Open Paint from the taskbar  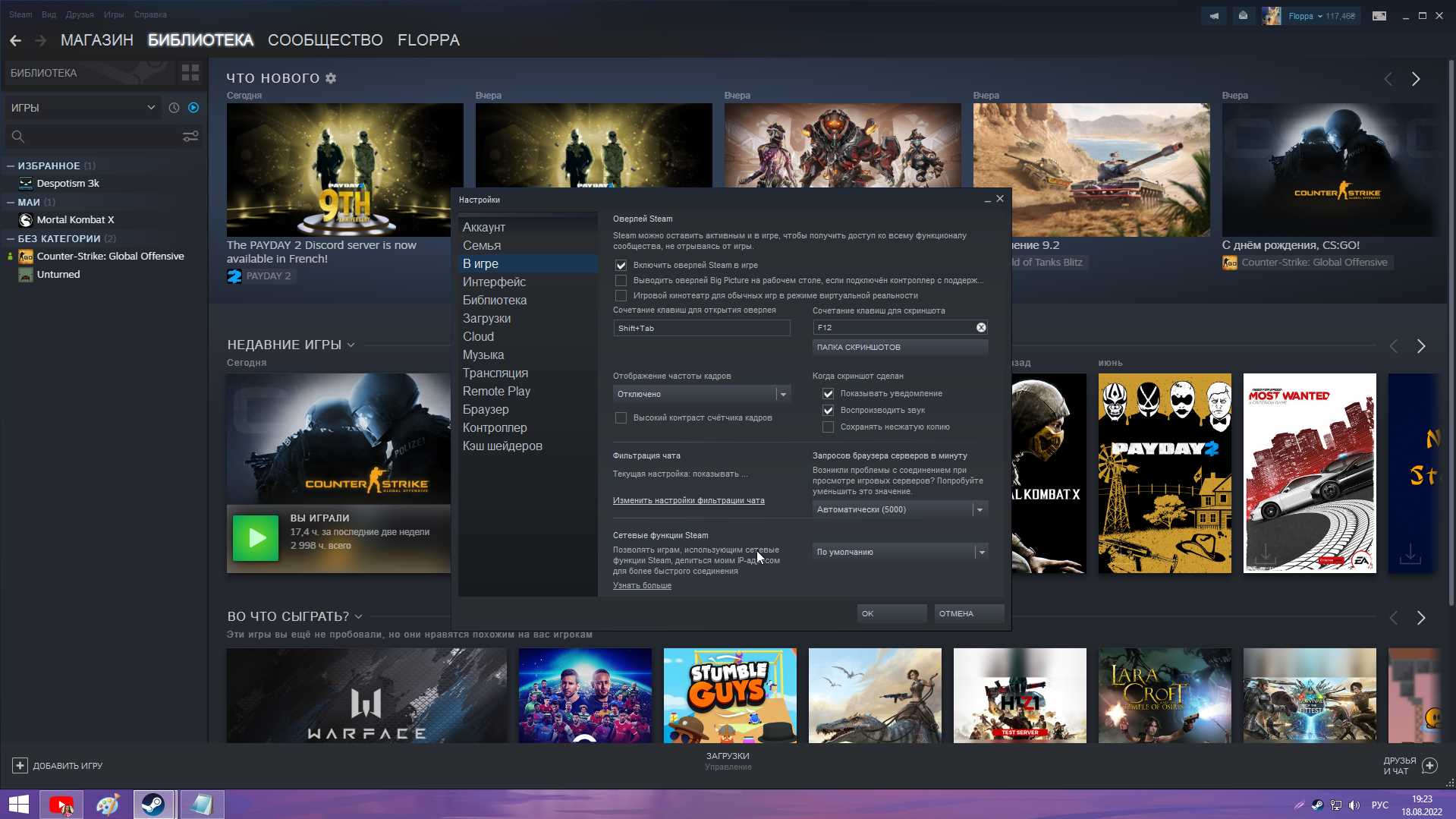click(x=107, y=805)
